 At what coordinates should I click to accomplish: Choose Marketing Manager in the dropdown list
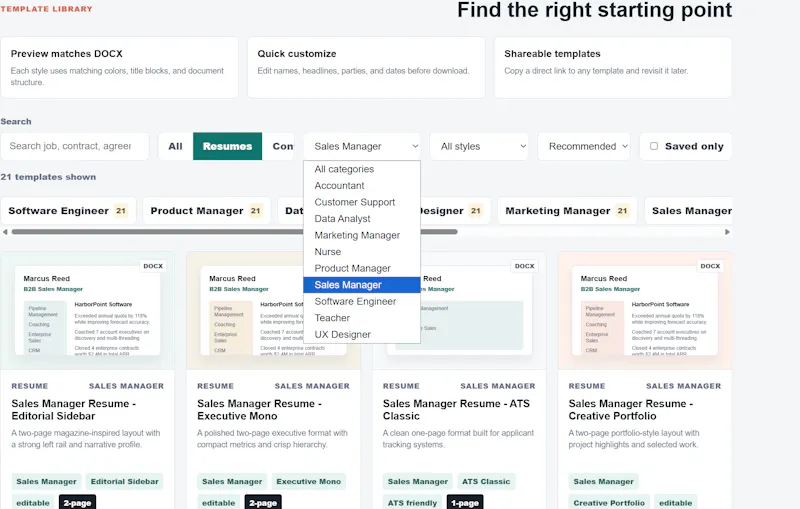pos(362,235)
